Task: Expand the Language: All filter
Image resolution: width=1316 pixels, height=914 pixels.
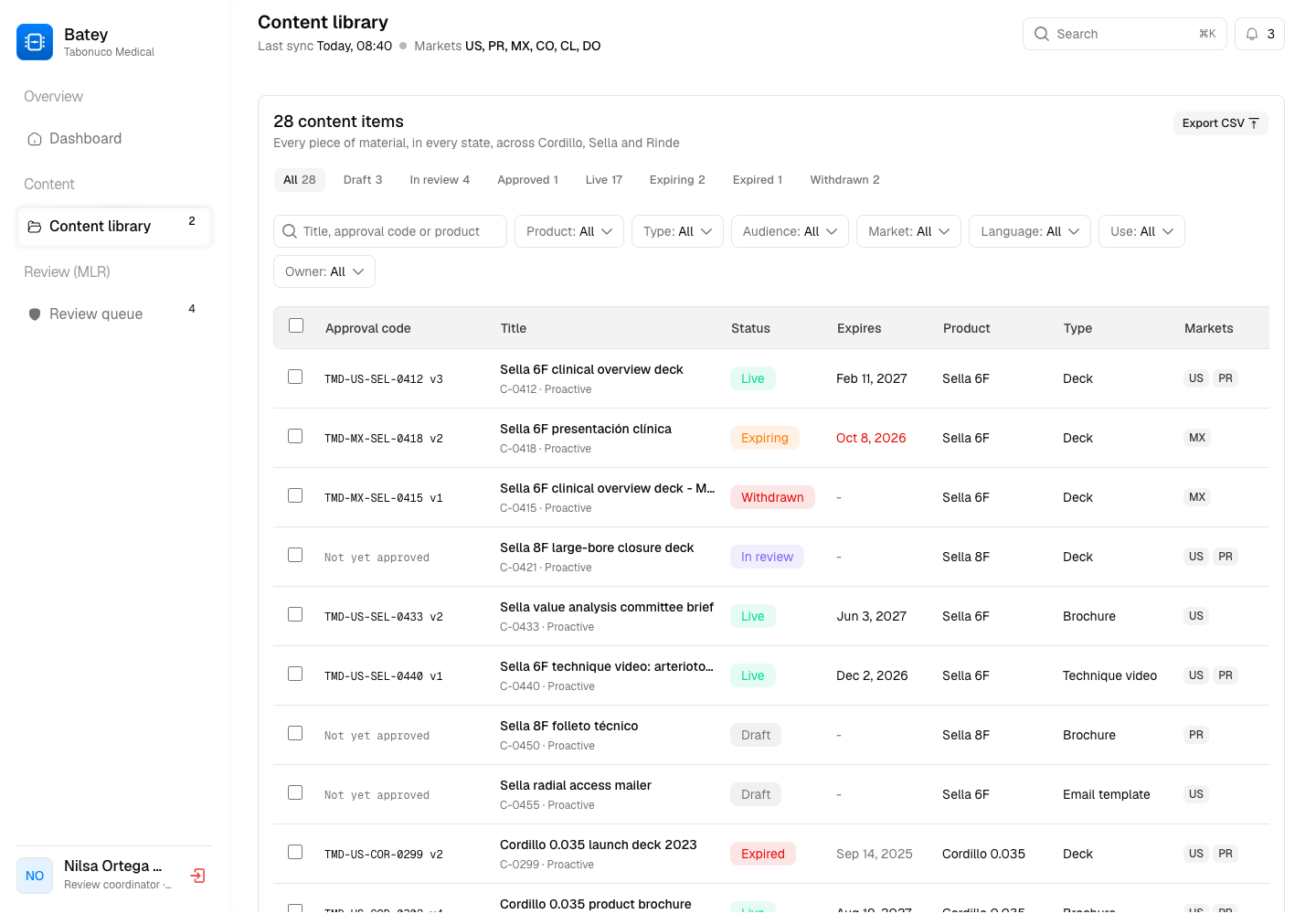Action: click(x=1030, y=231)
